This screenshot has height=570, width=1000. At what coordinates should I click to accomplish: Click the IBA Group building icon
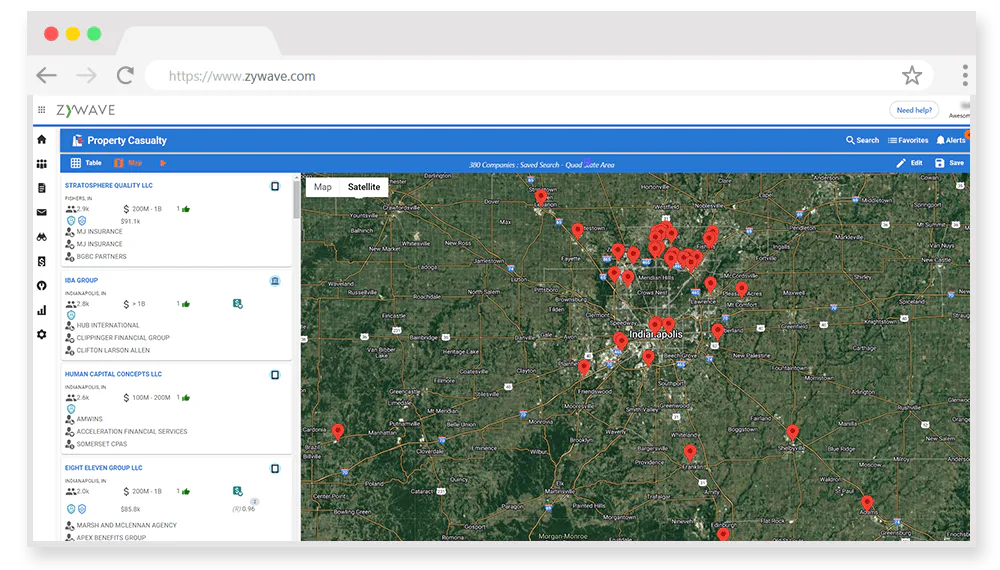coord(275,281)
